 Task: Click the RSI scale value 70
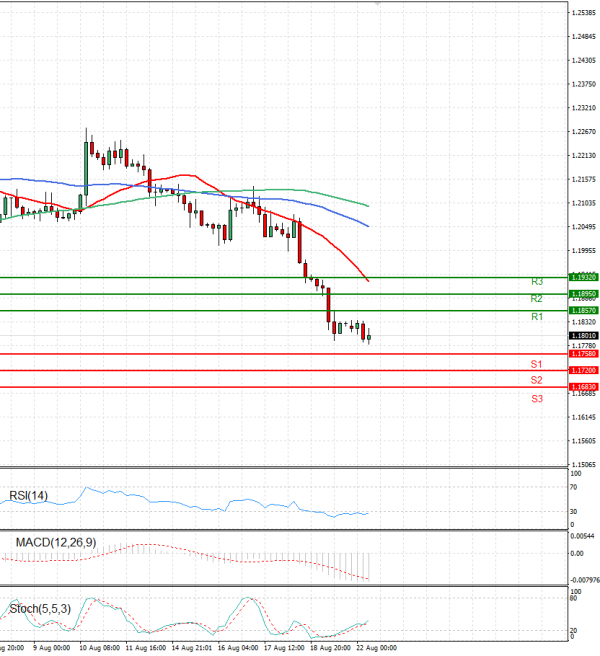pyautogui.click(x=574, y=487)
